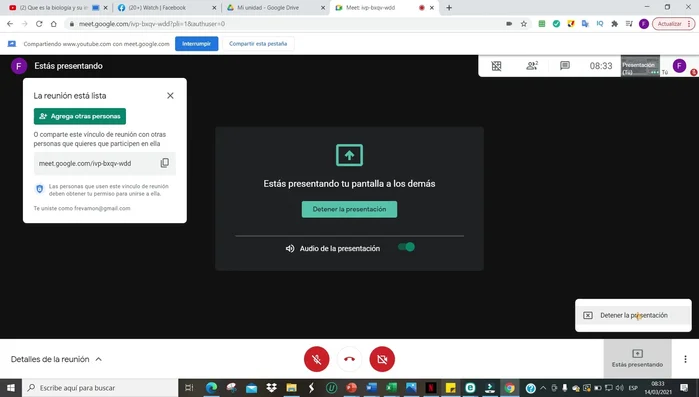Close the 'La reunión está lista' popup
The height and width of the screenshot is (397, 699).
click(170, 96)
